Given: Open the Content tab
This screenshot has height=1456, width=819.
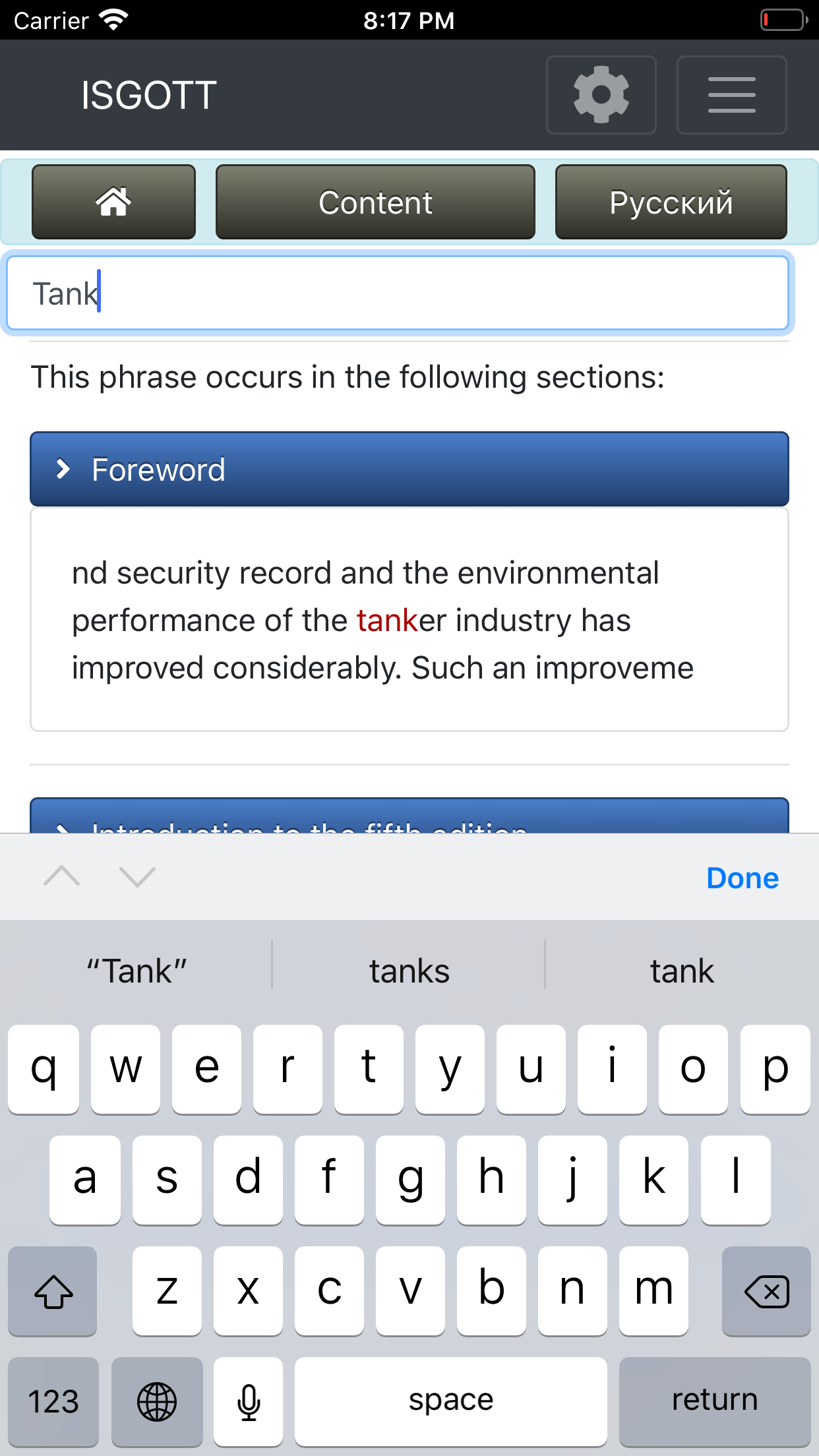Looking at the screenshot, I should (x=375, y=202).
